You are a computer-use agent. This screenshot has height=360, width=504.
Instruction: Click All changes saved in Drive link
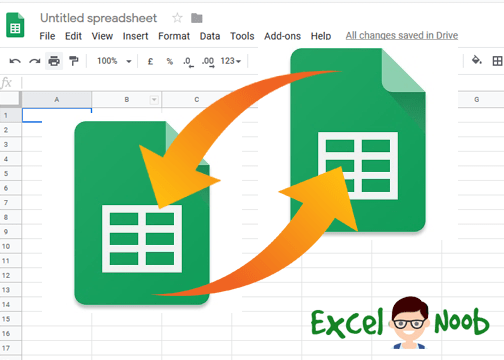pos(402,35)
